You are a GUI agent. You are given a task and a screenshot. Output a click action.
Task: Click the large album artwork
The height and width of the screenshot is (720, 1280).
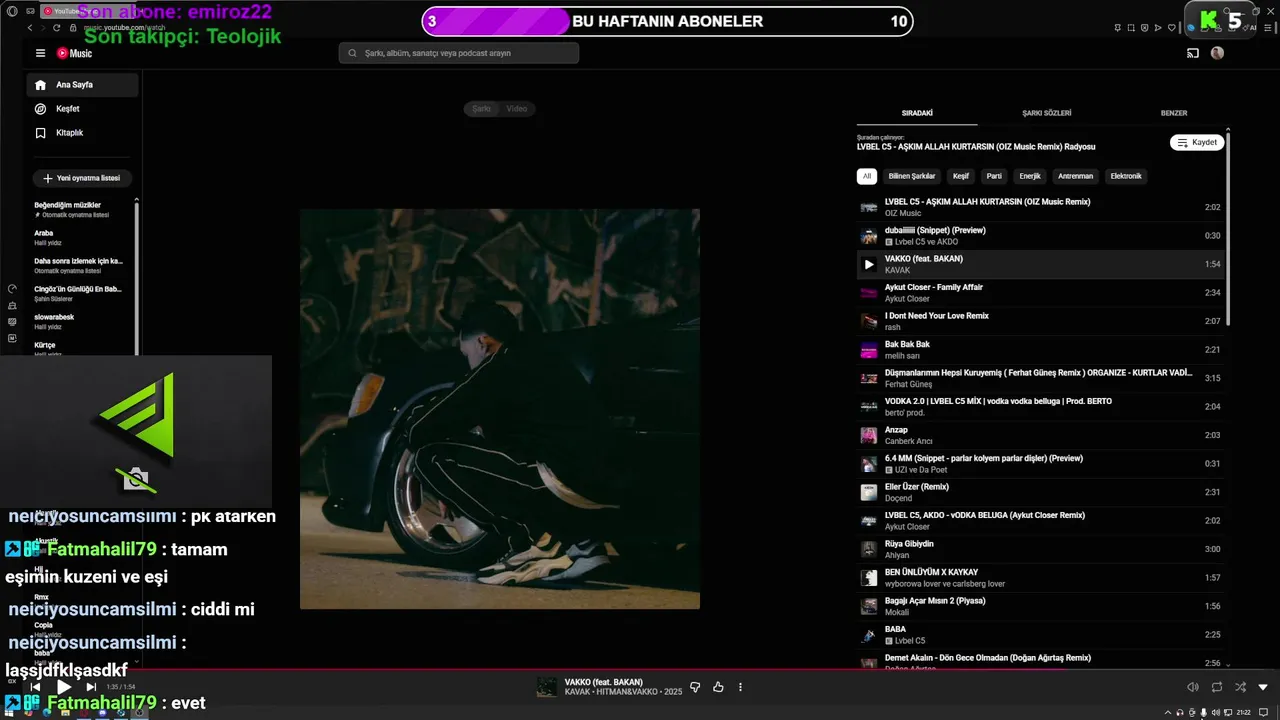(x=500, y=409)
